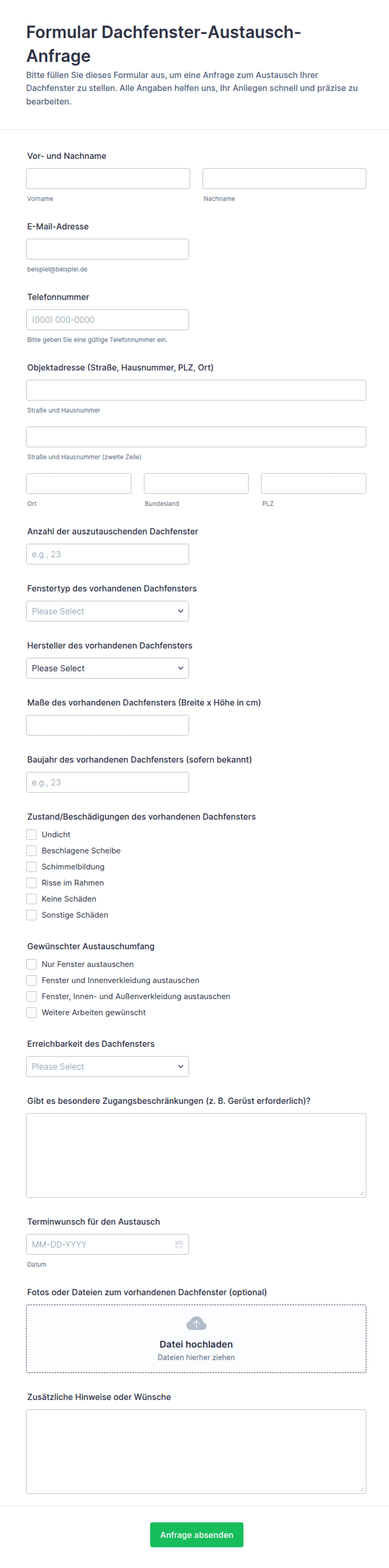The height and width of the screenshot is (1568, 389).
Task: Open the Fenstertyp dropdown
Action: coord(108,611)
